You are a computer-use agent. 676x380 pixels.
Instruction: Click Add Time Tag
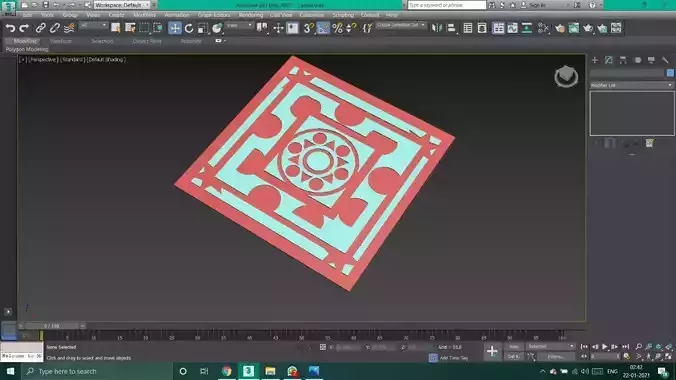(x=454, y=358)
